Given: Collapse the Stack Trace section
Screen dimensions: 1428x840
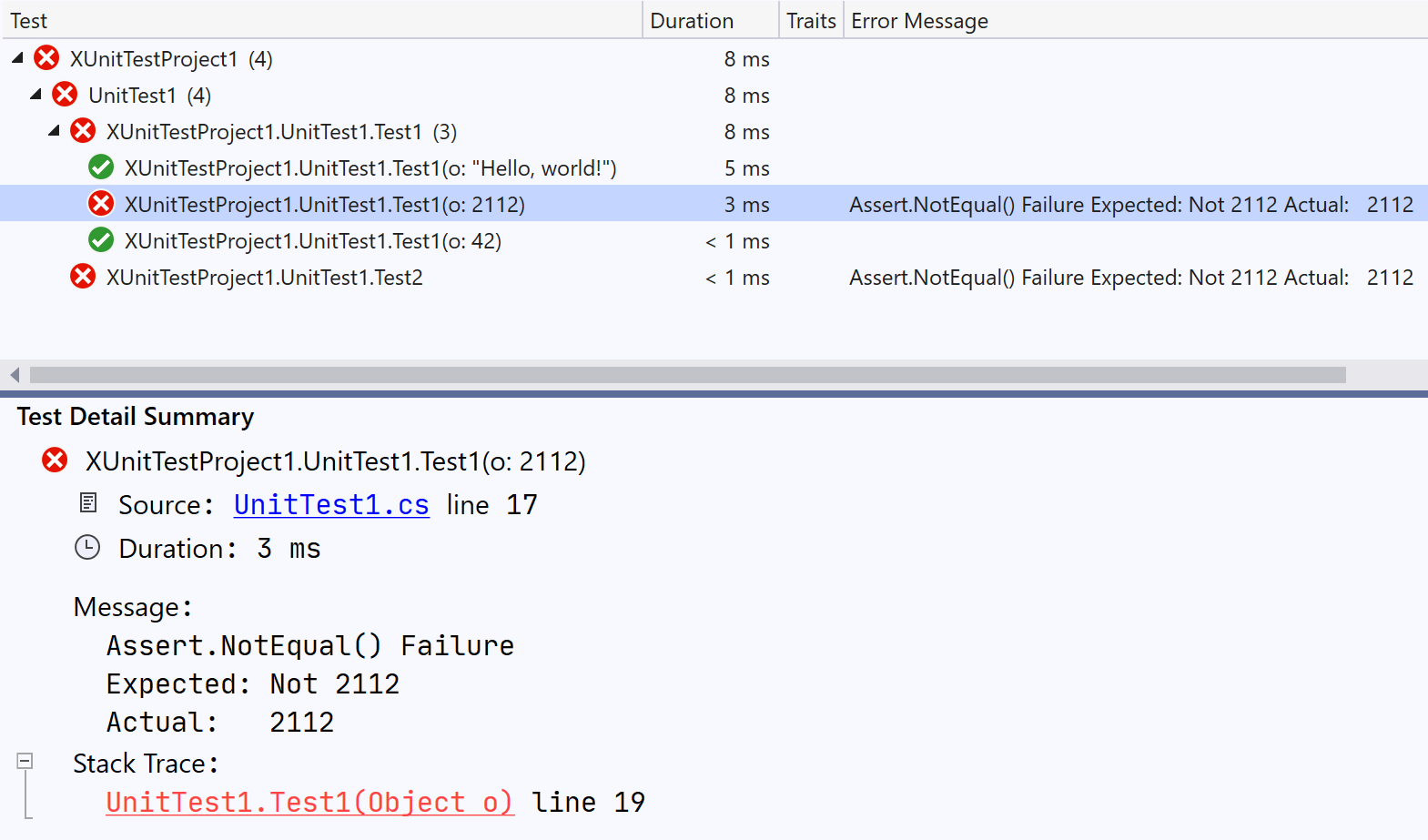Looking at the screenshot, I should pyautogui.click(x=25, y=761).
